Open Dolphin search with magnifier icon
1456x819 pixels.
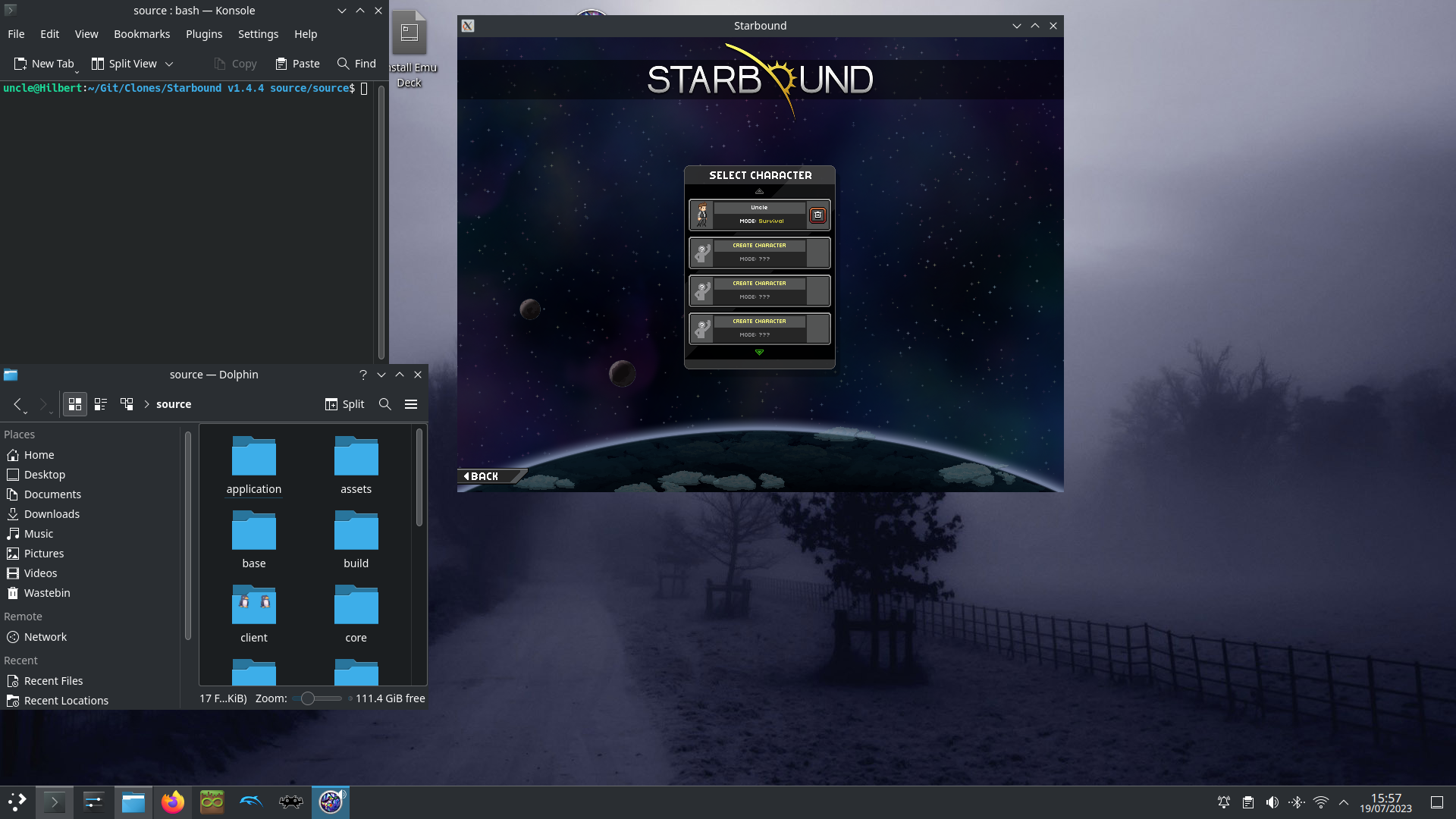(385, 404)
